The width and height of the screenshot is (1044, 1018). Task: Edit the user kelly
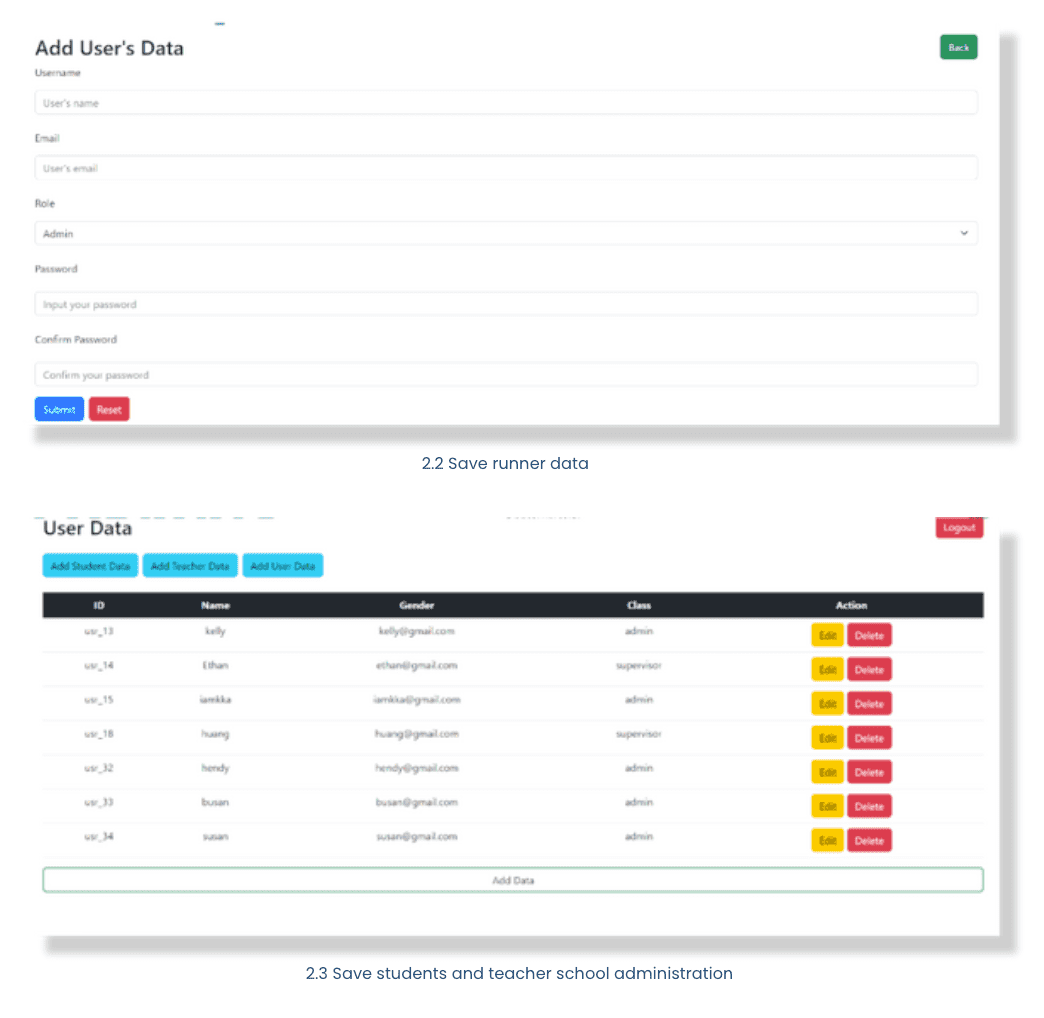coord(826,634)
